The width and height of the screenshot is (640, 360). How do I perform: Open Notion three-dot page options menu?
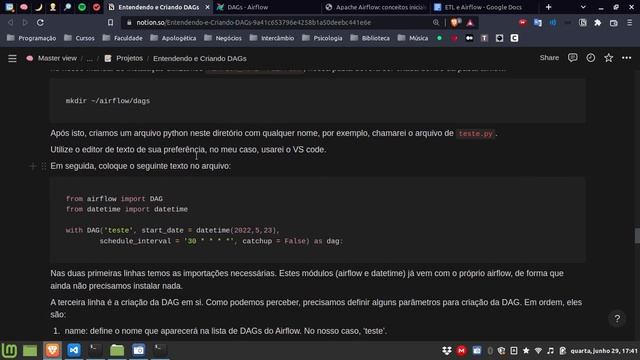point(627,58)
